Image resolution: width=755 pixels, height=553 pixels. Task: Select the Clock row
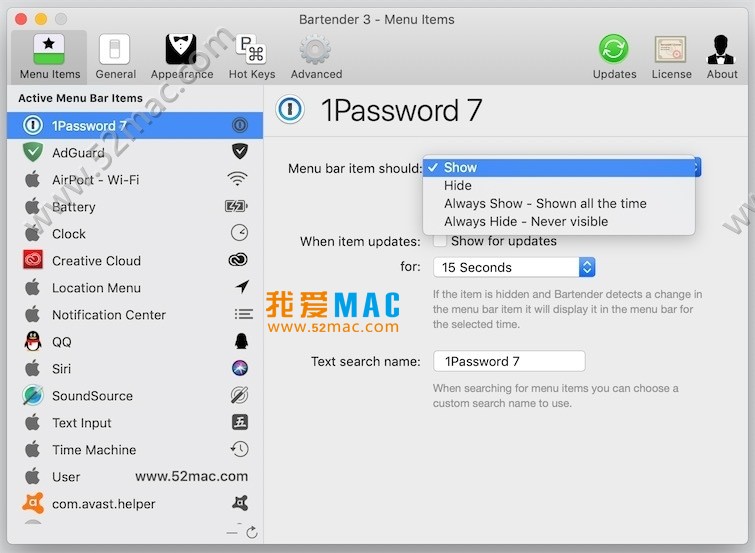click(135, 234)
